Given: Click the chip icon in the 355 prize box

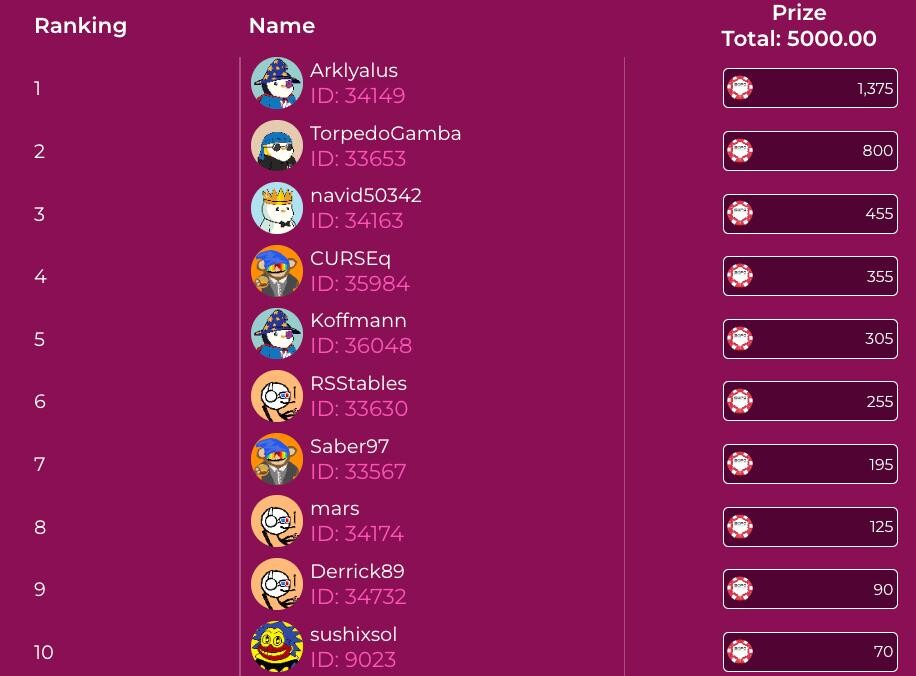Looking at the screenshot, I should click(740, 276).
